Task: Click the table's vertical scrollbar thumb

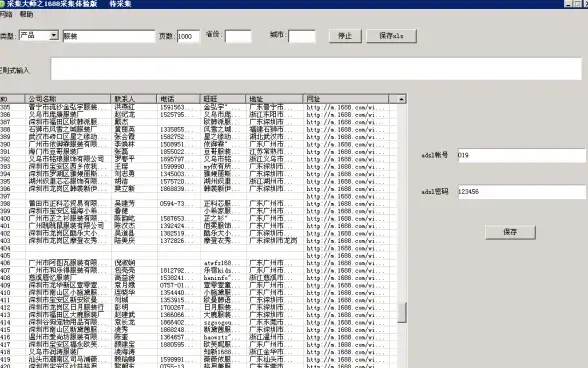Action: pos(402,312)
